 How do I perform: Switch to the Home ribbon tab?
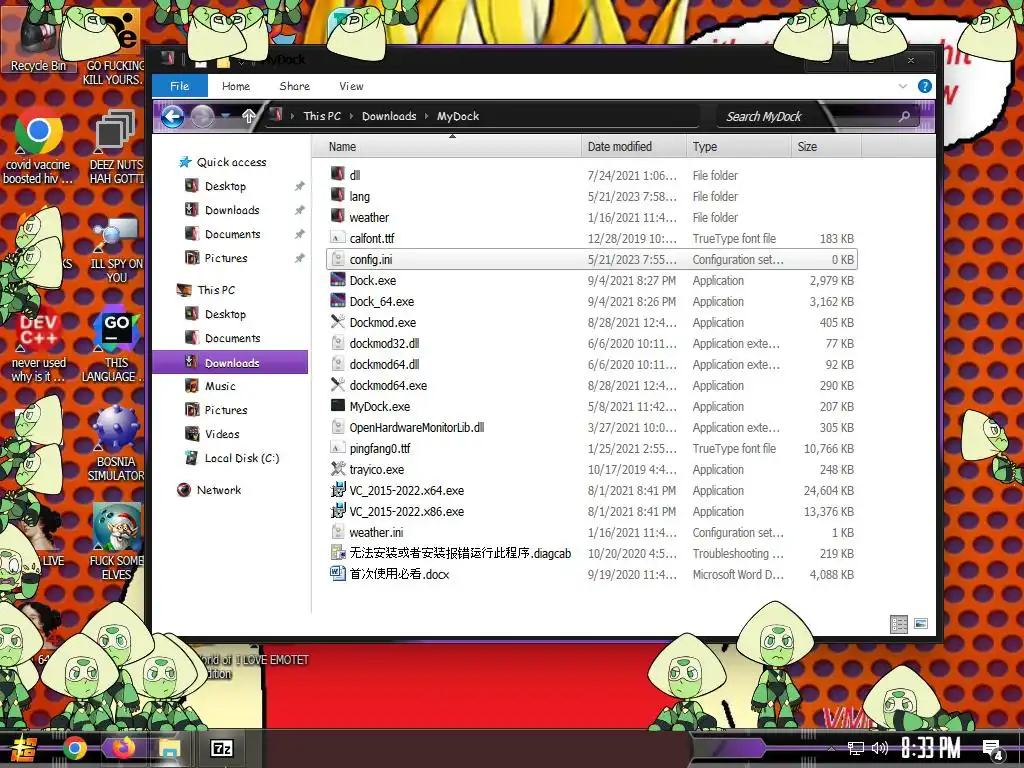[x=236, y=86]
